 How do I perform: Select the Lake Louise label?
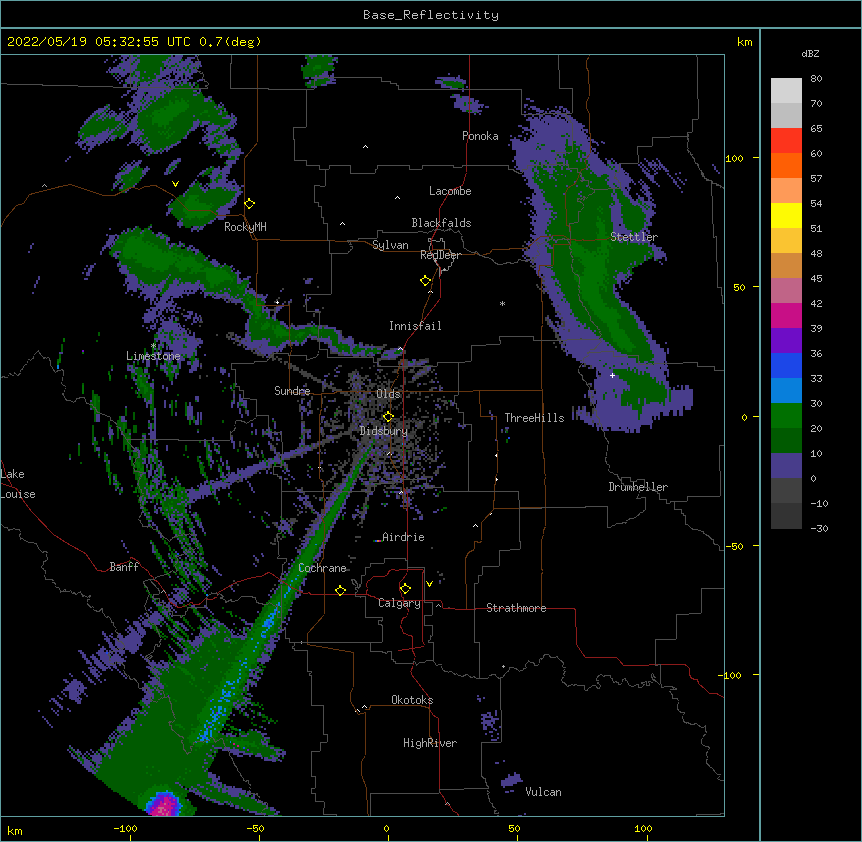pos(18,484)
